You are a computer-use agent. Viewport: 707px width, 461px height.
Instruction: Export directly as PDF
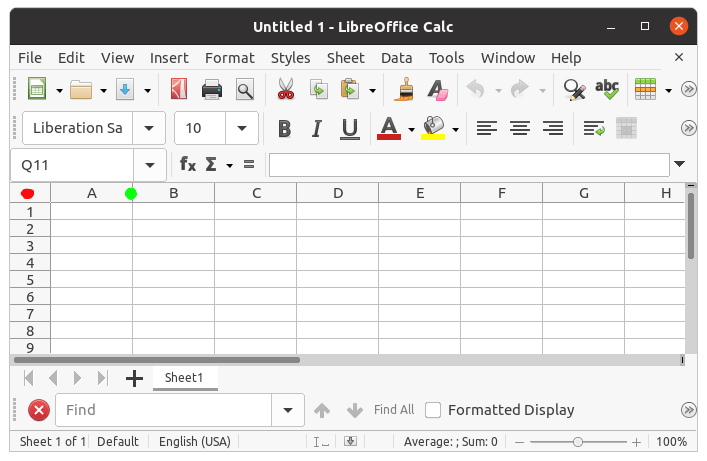pyautogui.click(x=179, y=89)
